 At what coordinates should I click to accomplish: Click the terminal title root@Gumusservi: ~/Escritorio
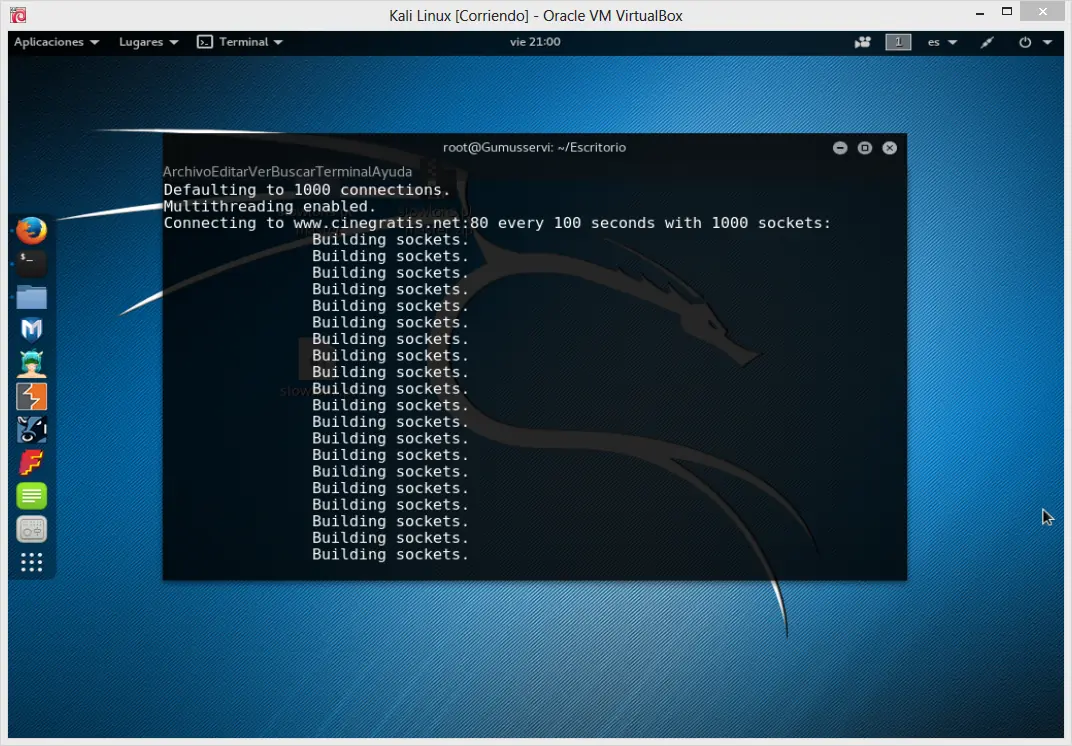pyautogui.click(x=535, y=147)
